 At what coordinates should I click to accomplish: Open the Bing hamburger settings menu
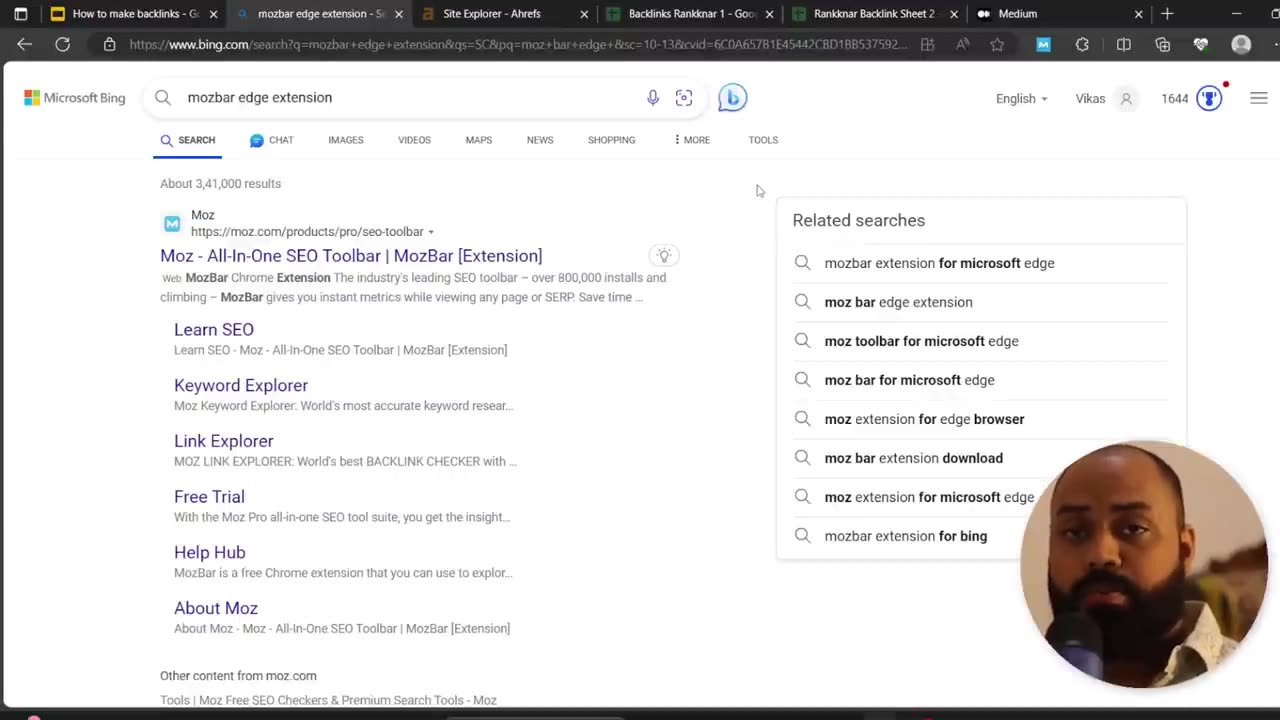click(1259, 98)
